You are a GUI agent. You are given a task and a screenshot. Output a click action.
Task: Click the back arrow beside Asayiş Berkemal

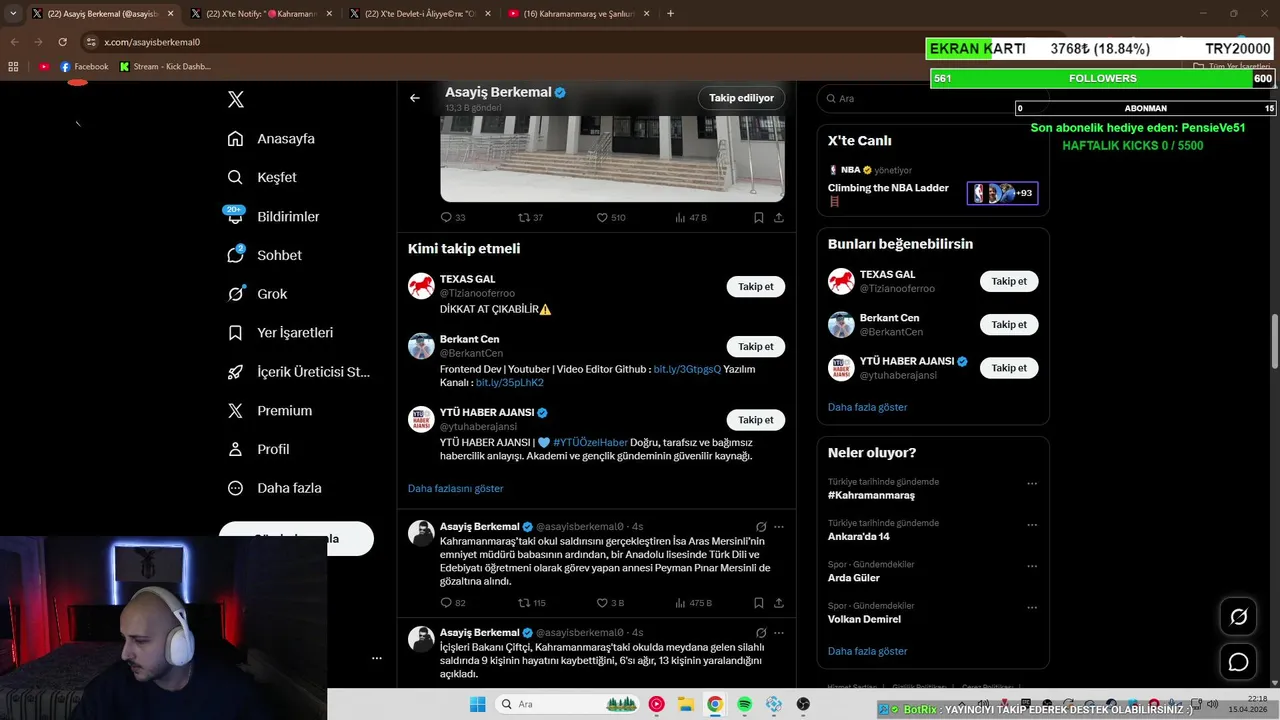point(415,98)
